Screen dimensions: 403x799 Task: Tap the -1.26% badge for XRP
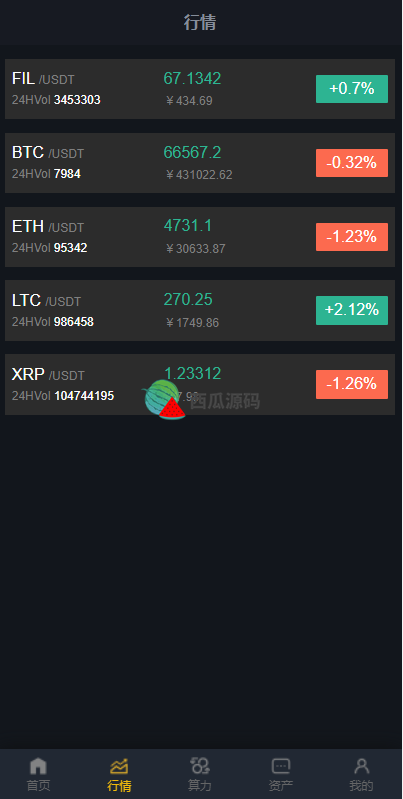(x=352, y=384)
